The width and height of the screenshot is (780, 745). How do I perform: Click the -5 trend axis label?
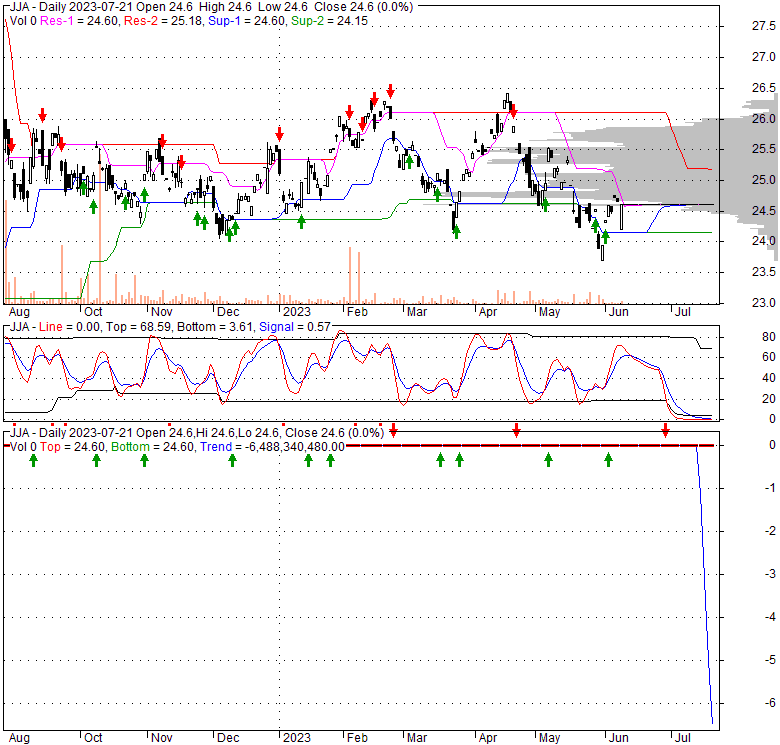tap(770, 660)
